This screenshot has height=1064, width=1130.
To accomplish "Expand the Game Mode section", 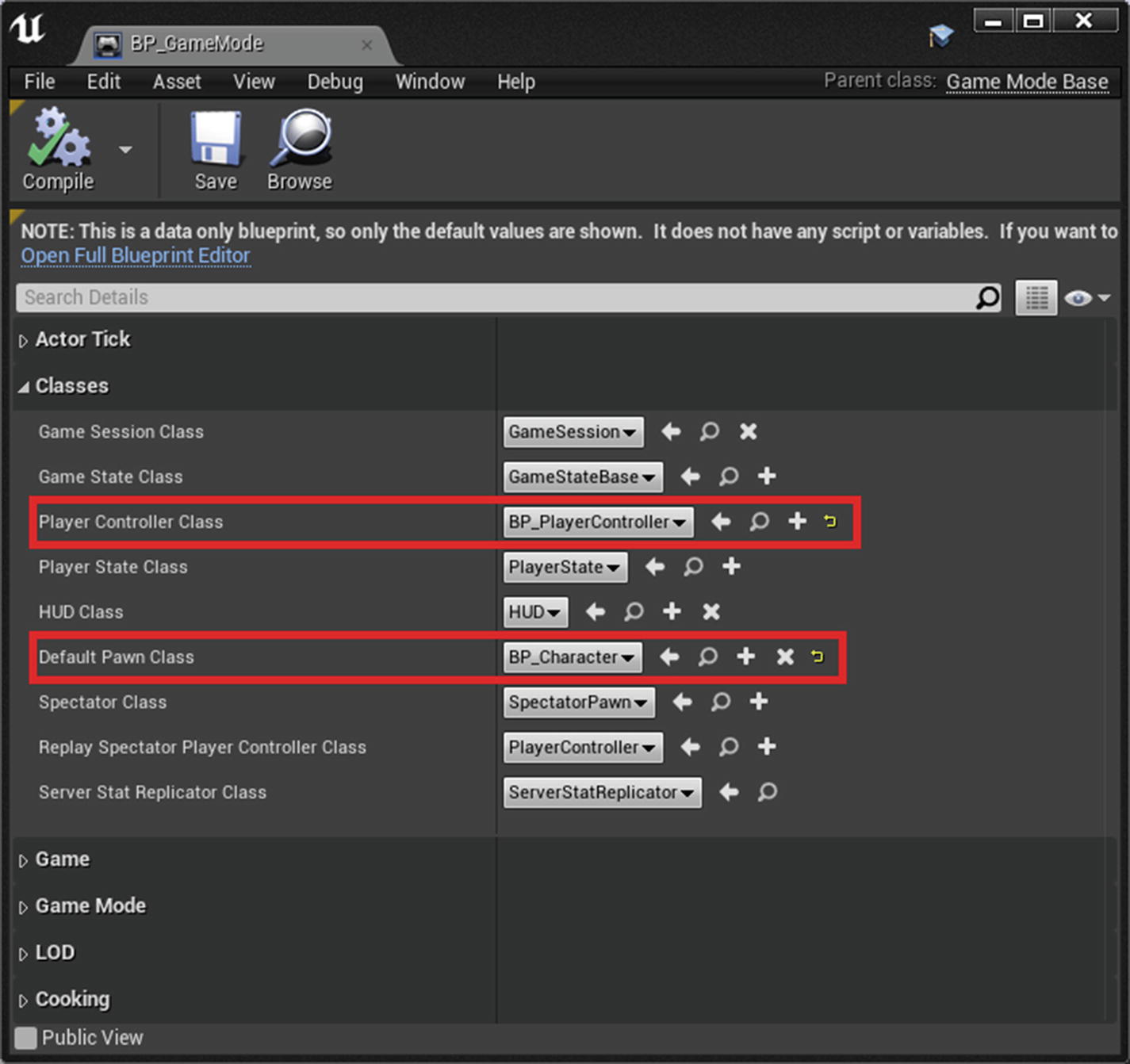I will click(x=23, y=908).
